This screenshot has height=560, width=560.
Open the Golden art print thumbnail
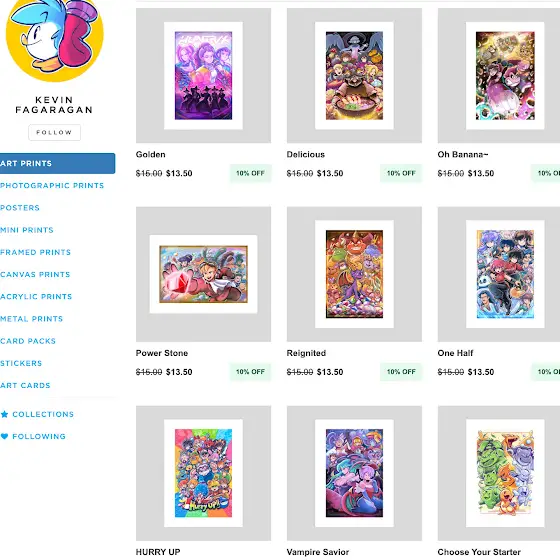point(203,75)
